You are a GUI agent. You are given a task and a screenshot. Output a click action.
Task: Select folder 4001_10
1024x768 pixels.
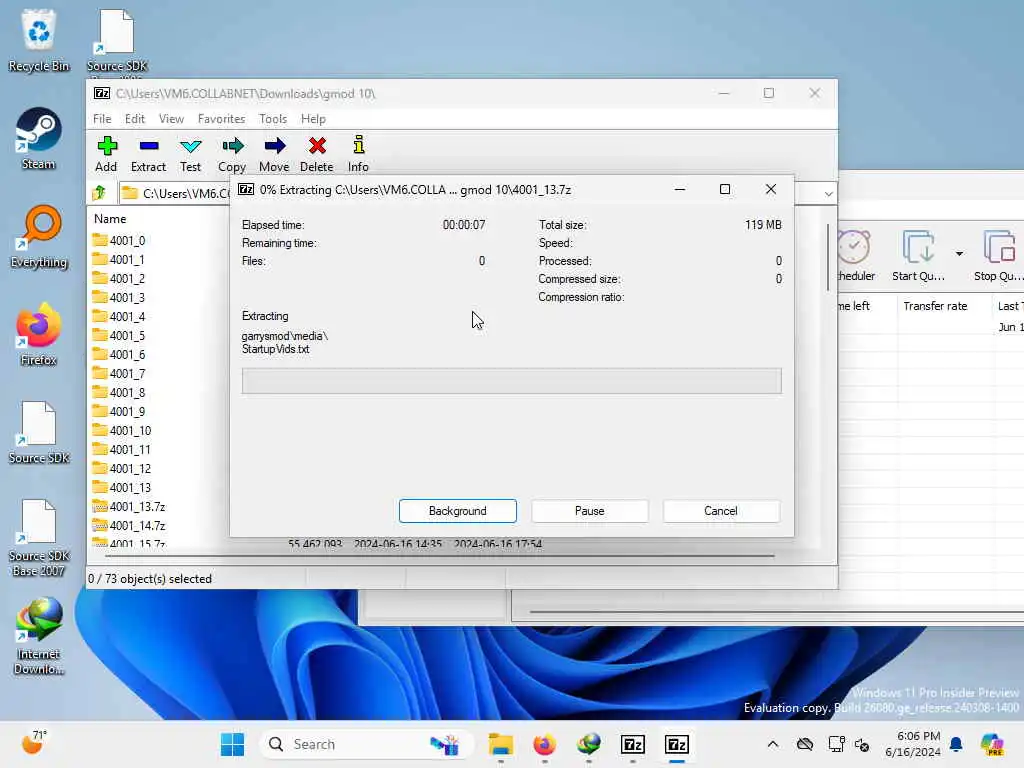121,430
